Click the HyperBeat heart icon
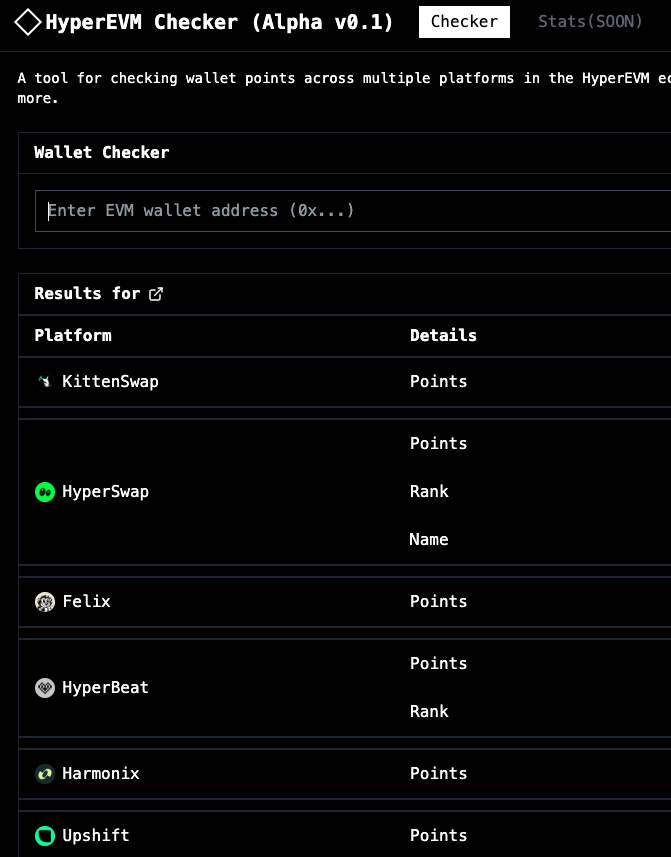This screenshot has height=857, width=671. (45, 688)
